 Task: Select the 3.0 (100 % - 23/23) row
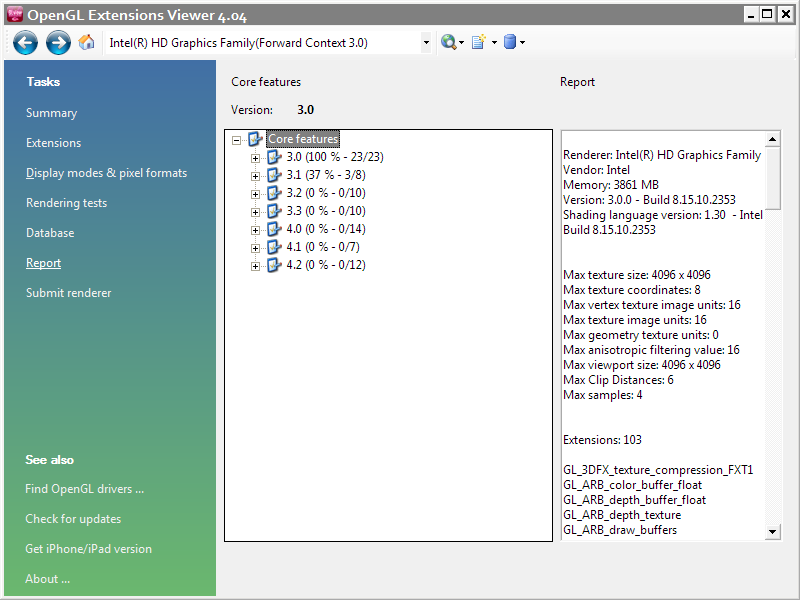335,157
